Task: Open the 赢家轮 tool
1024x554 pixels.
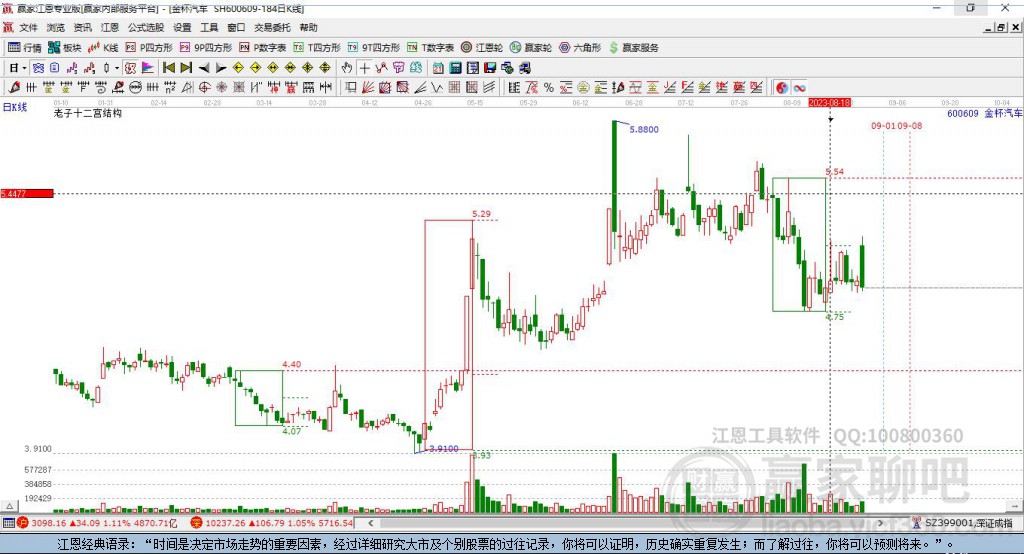Action: coord(531,48)
